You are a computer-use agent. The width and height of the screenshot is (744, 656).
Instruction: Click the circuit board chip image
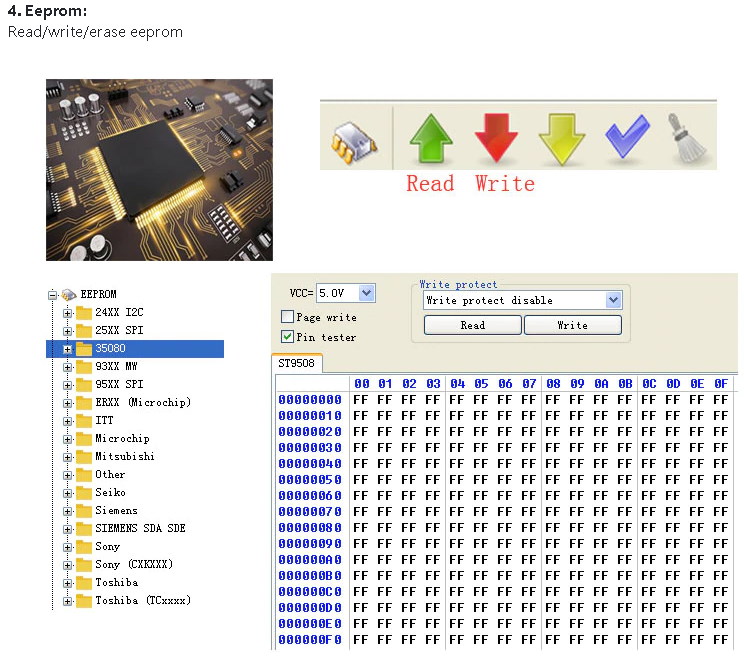click(159, 170)
